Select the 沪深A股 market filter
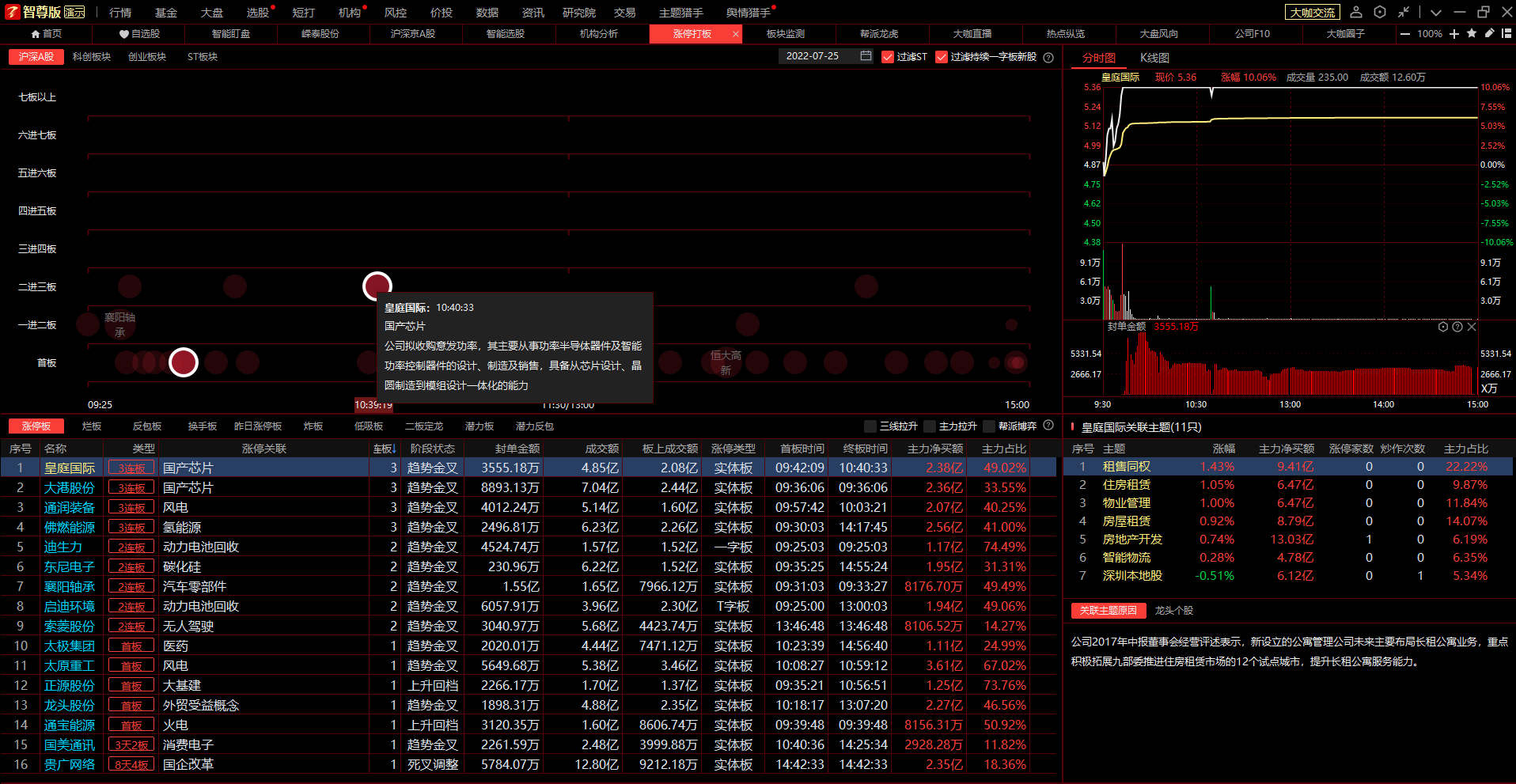The width and height of the screenshot is (1516, 784). point(36,57)
